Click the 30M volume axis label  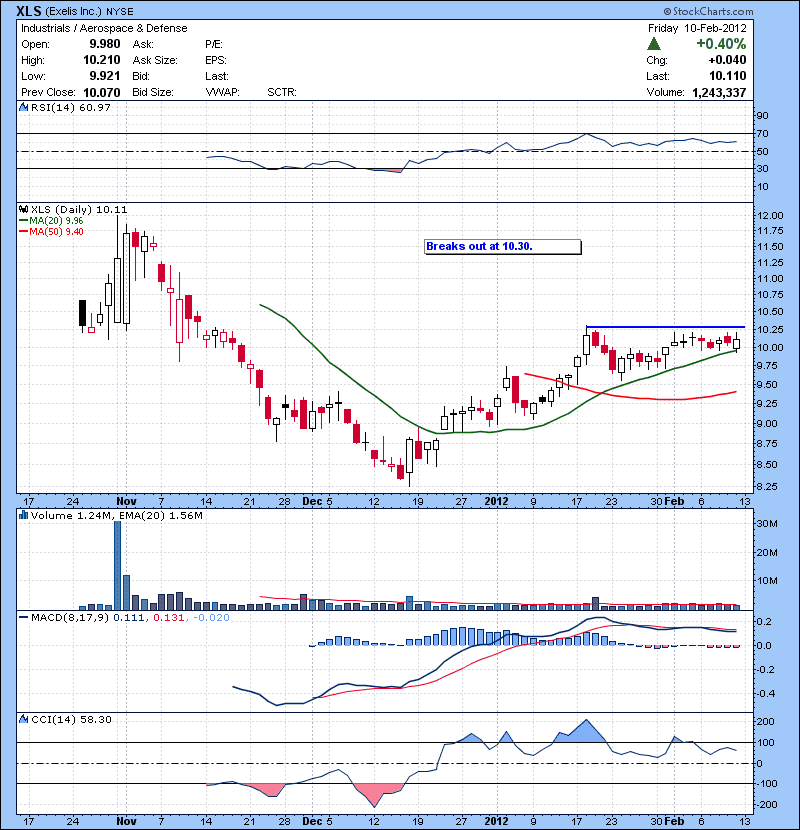[767, 524]
